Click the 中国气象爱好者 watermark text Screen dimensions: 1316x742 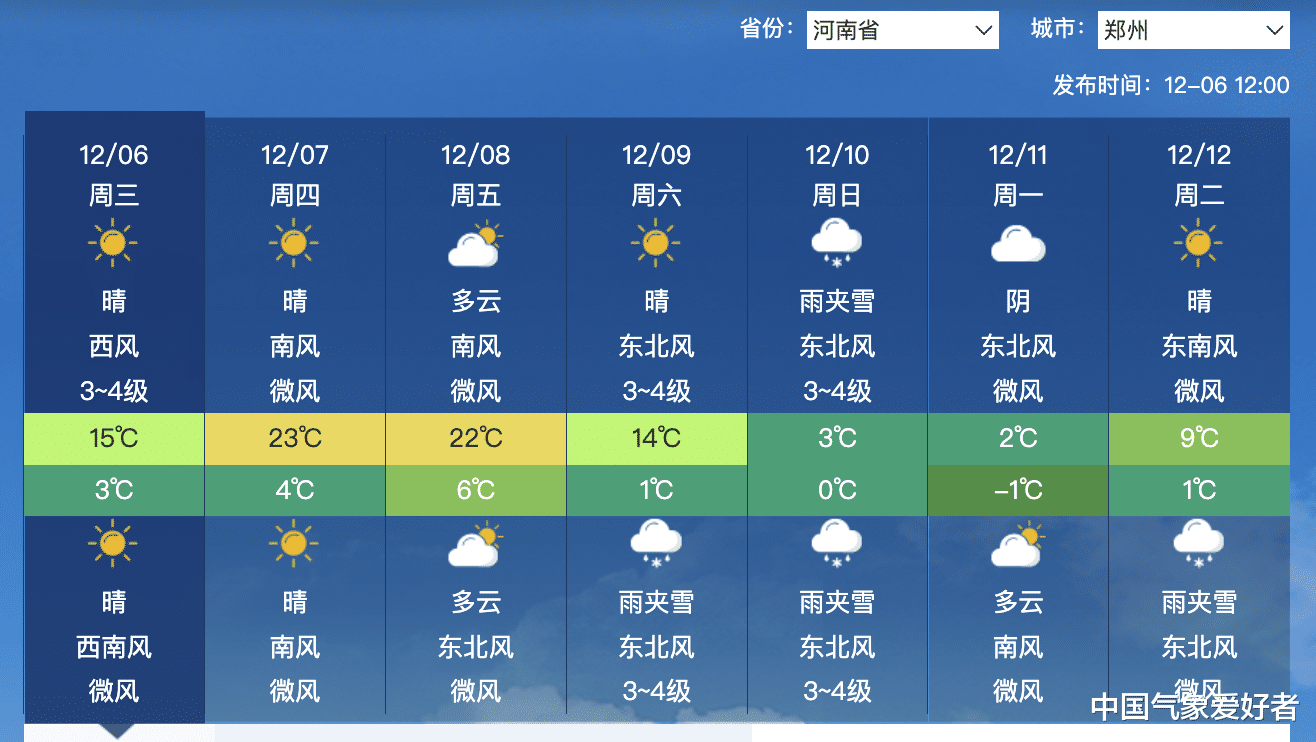pos(1195,708)
